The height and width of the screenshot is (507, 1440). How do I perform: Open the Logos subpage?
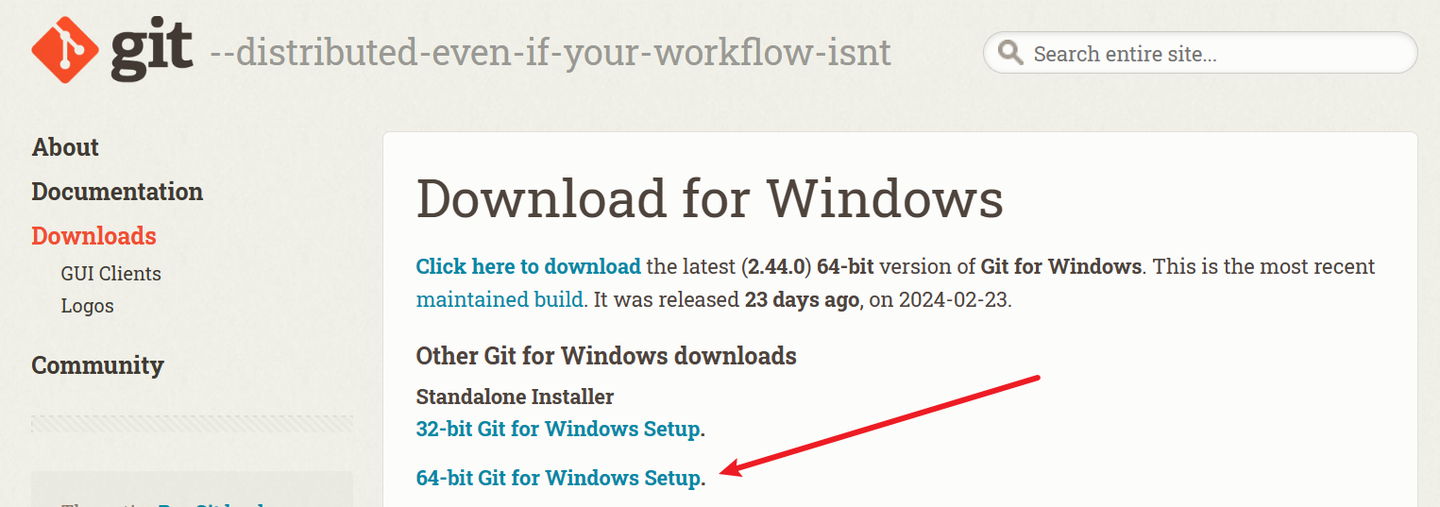[x=87, y=306]
